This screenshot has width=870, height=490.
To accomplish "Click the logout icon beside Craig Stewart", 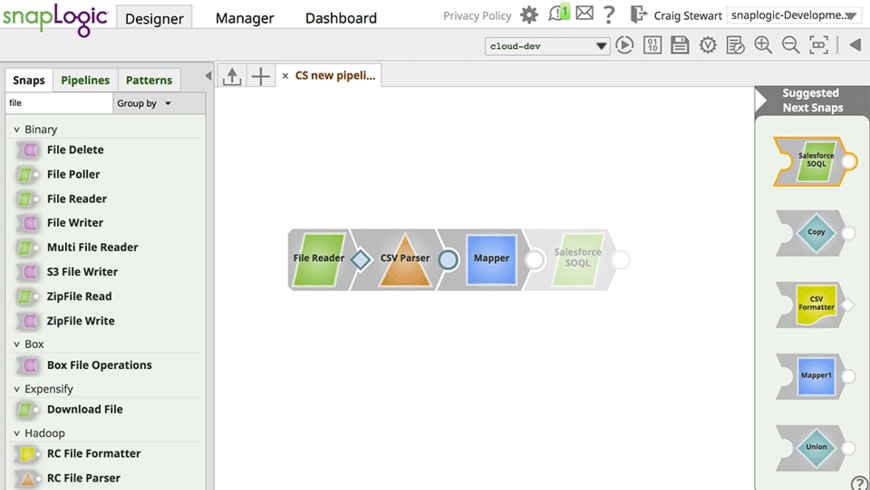I will [x=639, y=14].
